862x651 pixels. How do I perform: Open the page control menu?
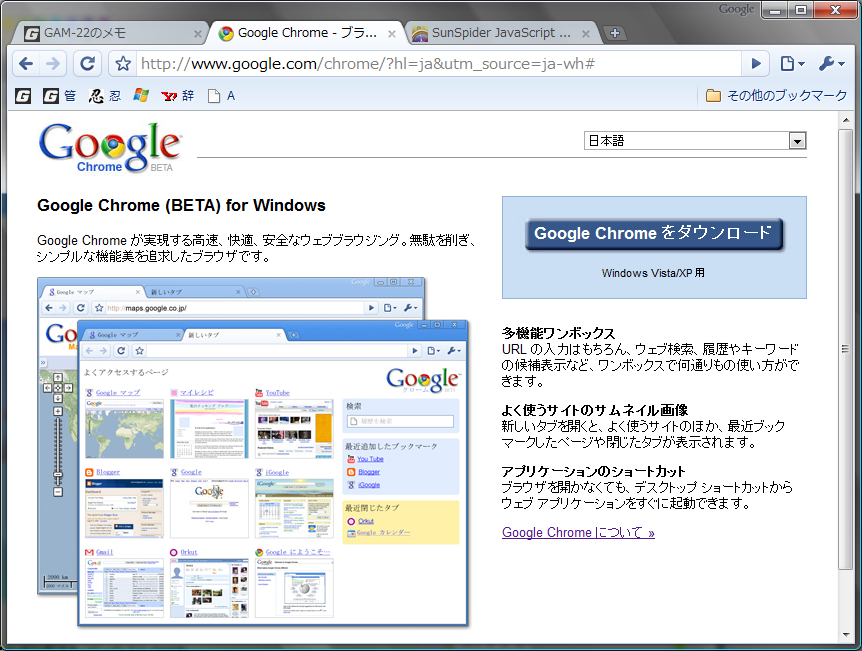click(792, 64)
